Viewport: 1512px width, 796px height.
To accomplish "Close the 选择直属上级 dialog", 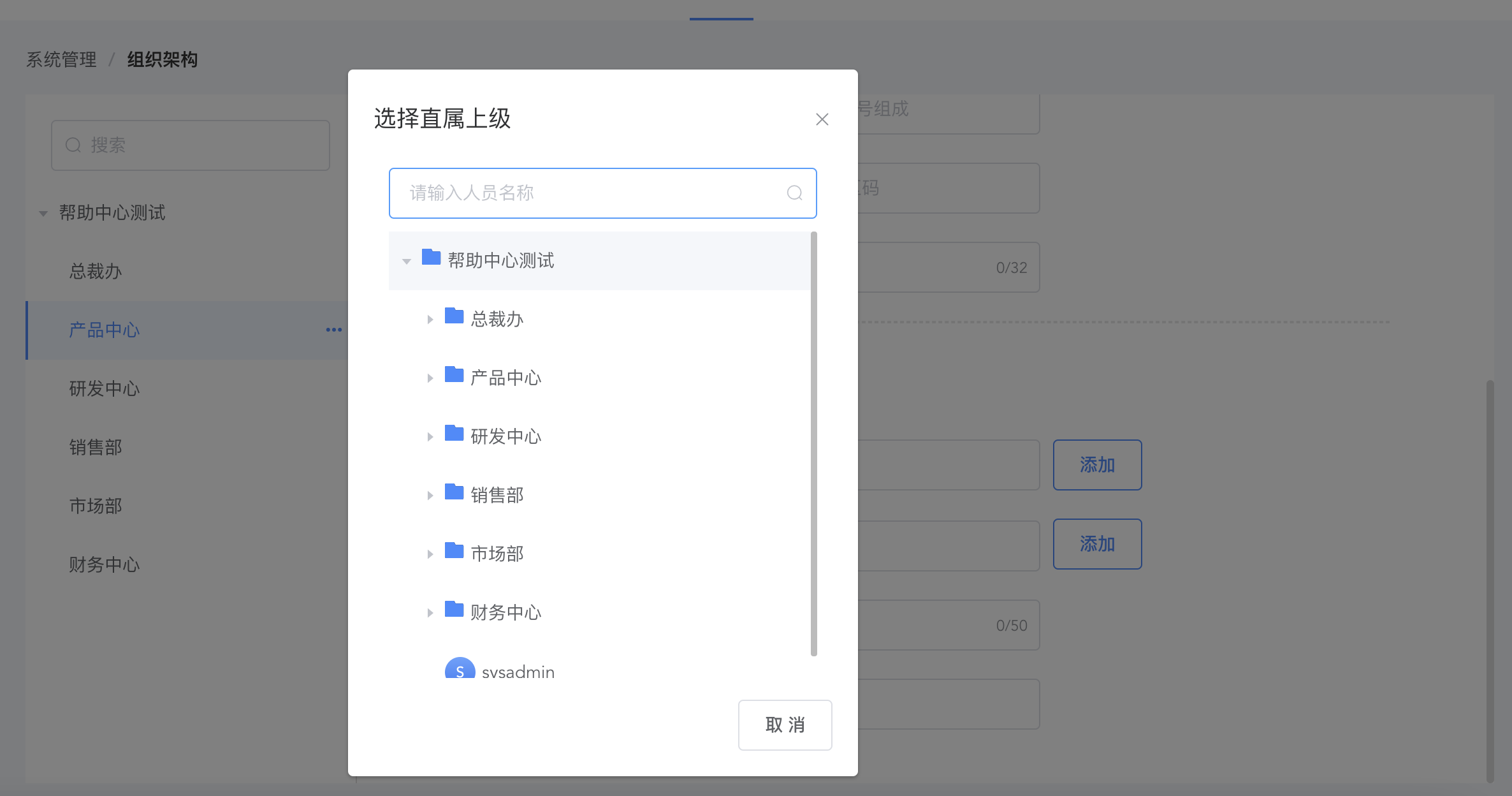I will (822, 119).
